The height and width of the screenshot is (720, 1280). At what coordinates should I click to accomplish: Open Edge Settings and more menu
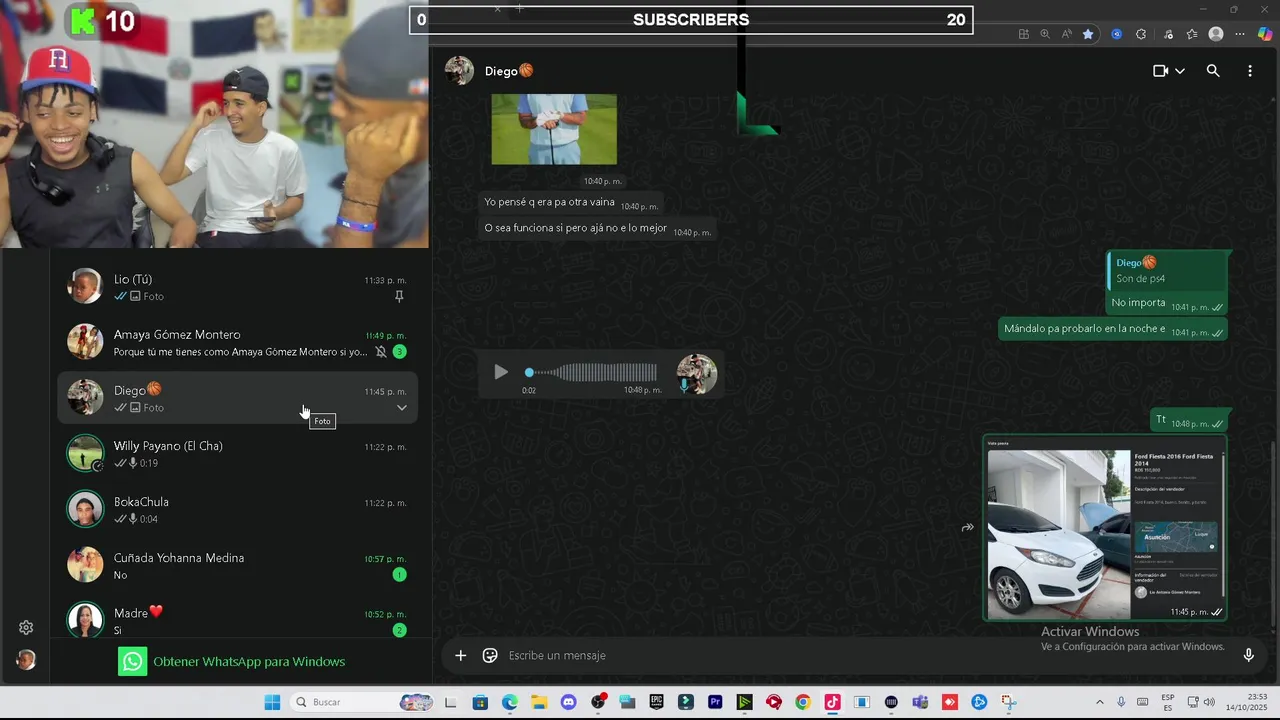pos(1241,34)
